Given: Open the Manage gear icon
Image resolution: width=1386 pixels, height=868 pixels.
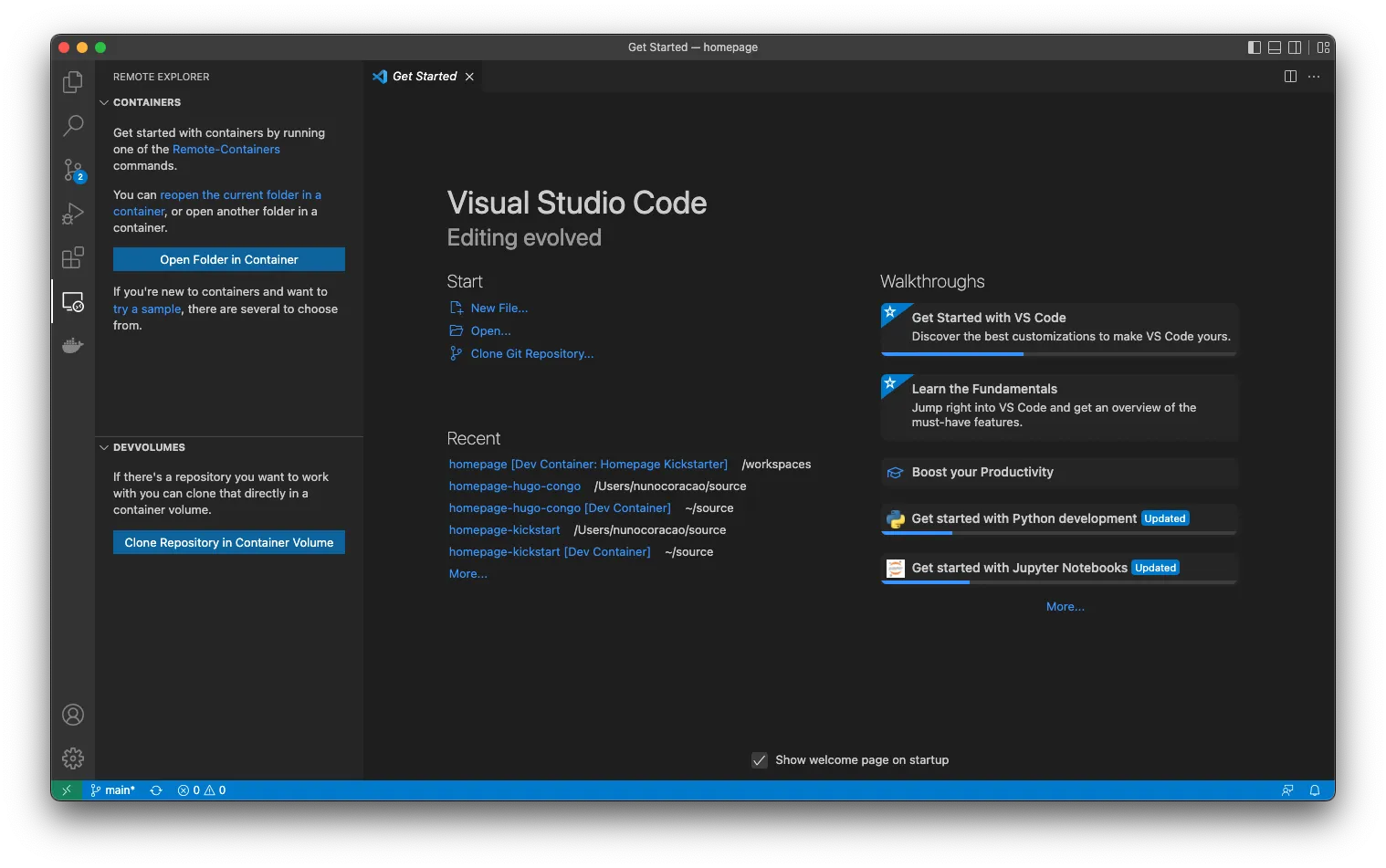Looking at the screenshot, I should 73,758.
